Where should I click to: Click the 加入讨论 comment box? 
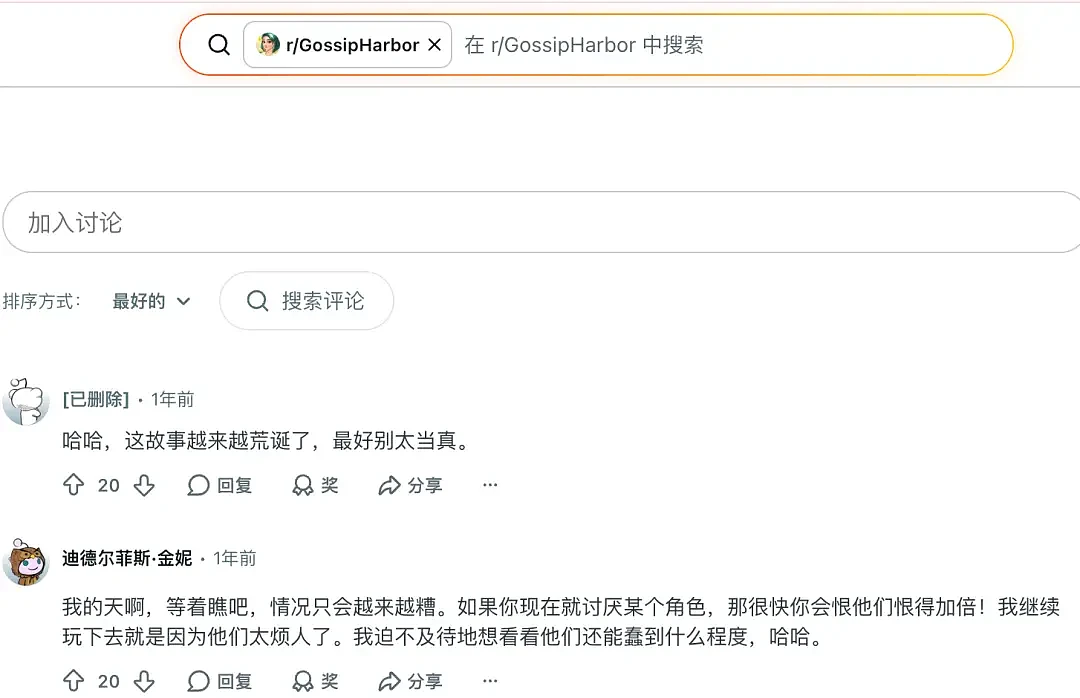pos(541,223)
